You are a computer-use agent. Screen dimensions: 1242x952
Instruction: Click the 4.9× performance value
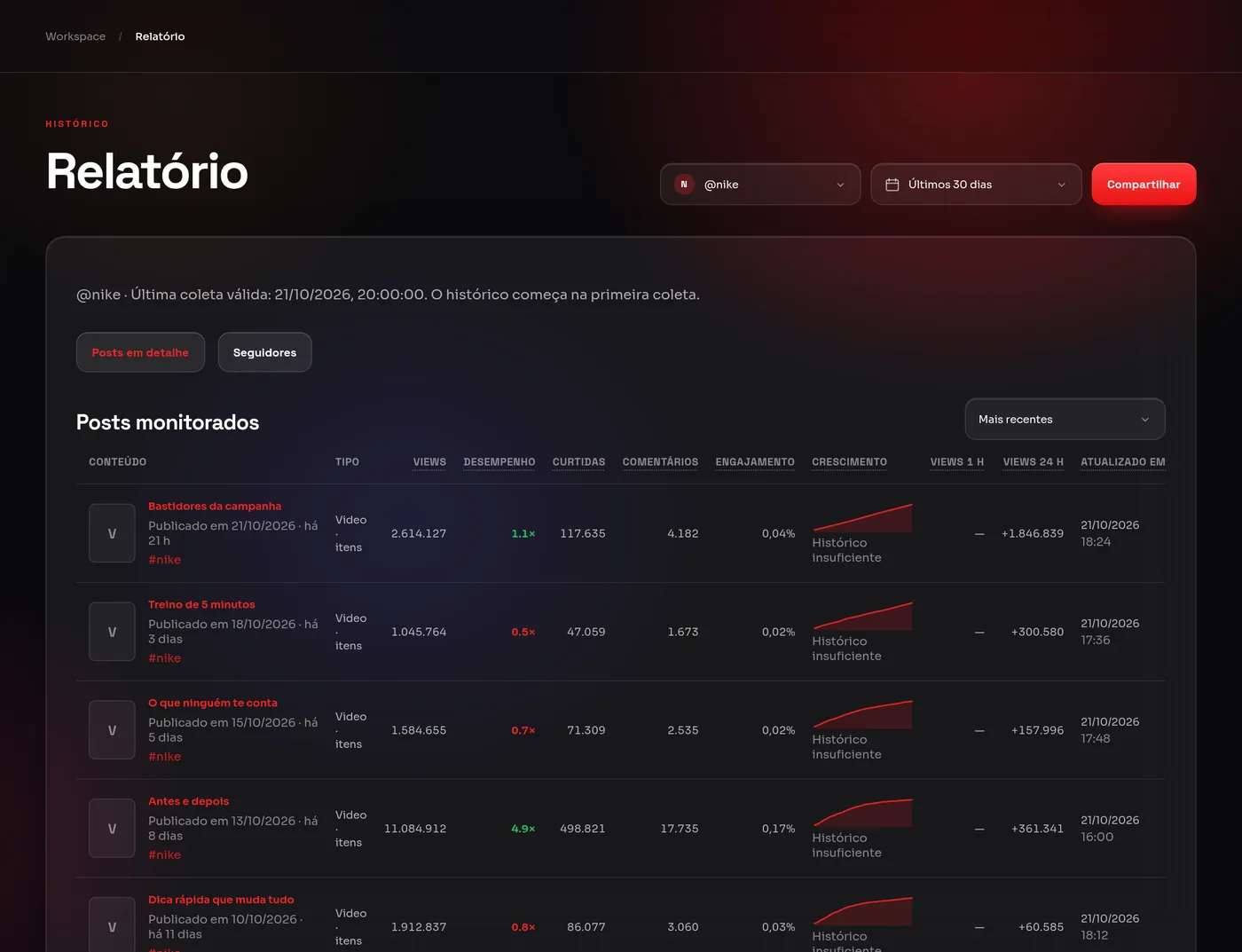(523, 829)
